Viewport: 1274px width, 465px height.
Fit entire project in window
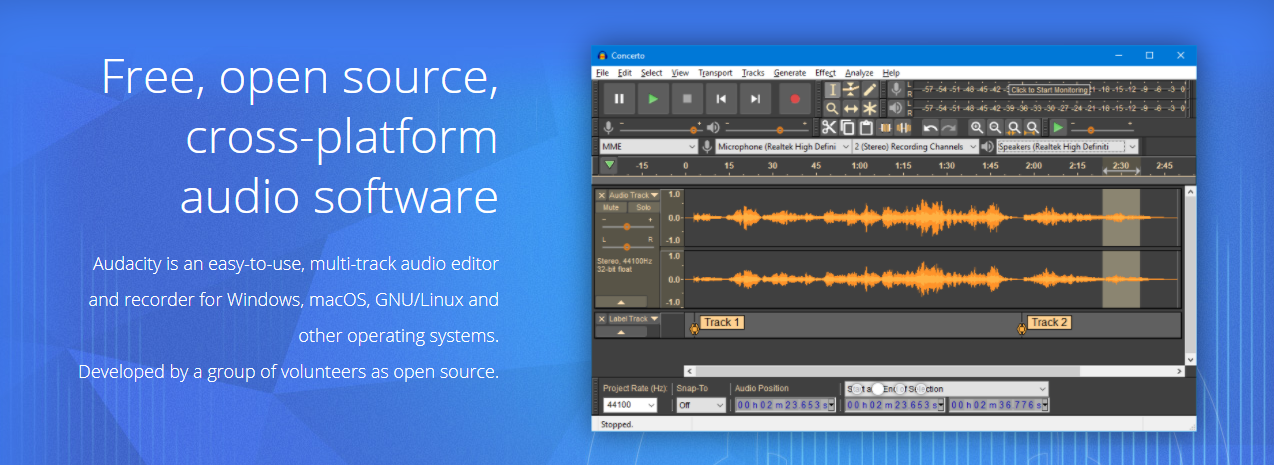click(x=1032, y=127)
